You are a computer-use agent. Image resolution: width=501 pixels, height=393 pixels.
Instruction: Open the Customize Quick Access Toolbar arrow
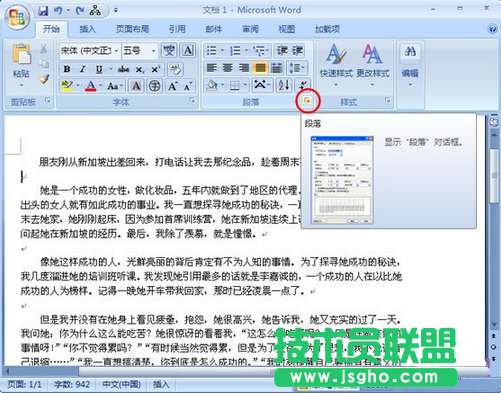[x=116, y=11]
